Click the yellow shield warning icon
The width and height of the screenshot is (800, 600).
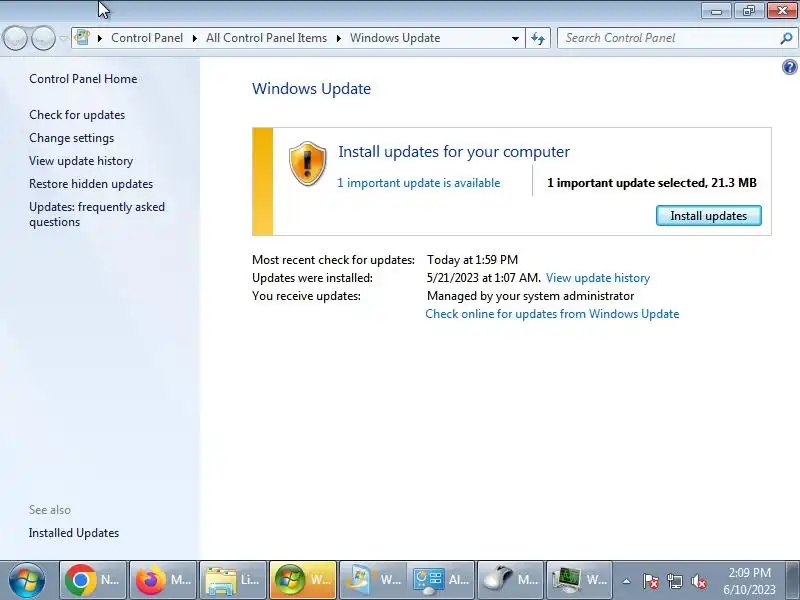click(x=307, y=164)
